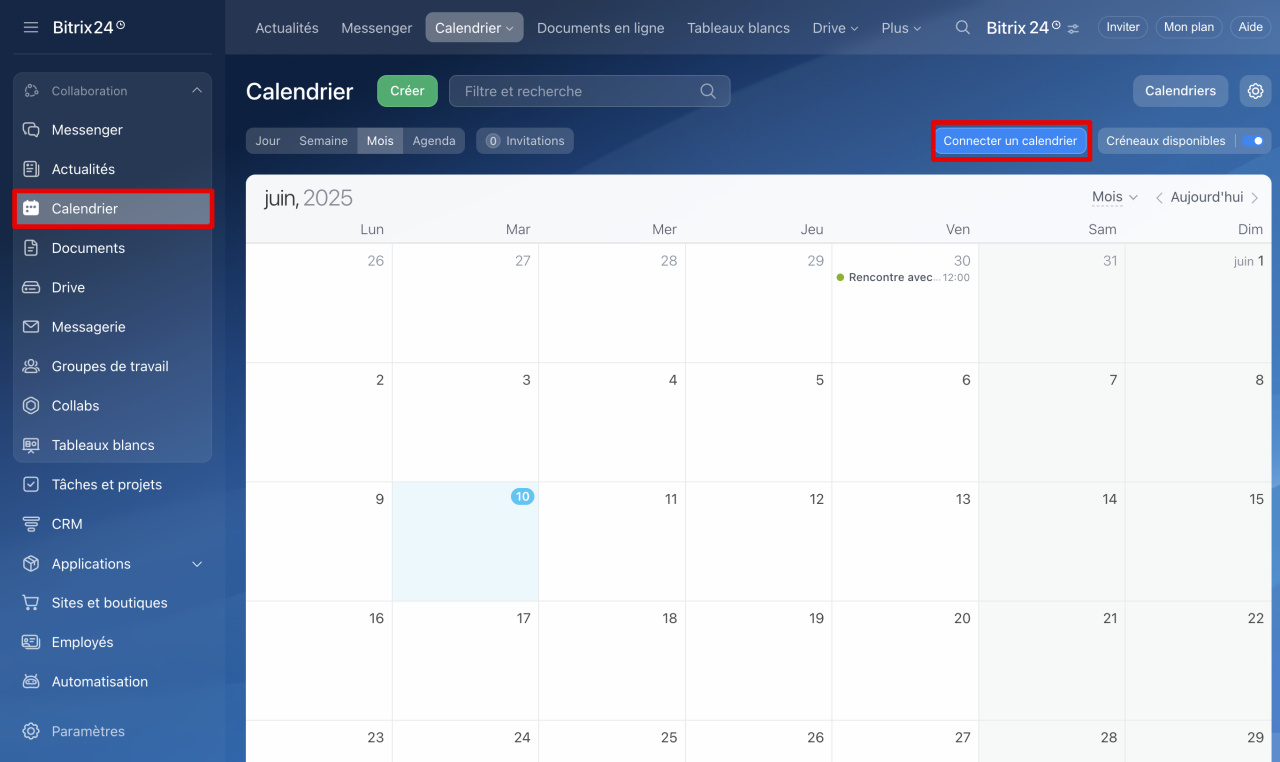Click the Groupes de travail people icon

point(31,366)
